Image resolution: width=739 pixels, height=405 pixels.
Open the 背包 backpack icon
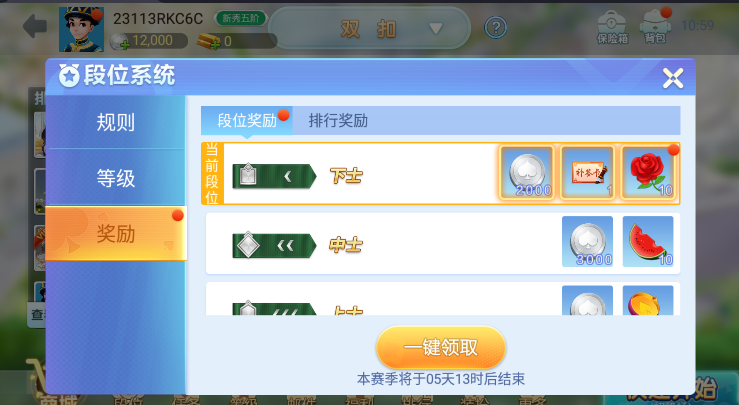655,26
